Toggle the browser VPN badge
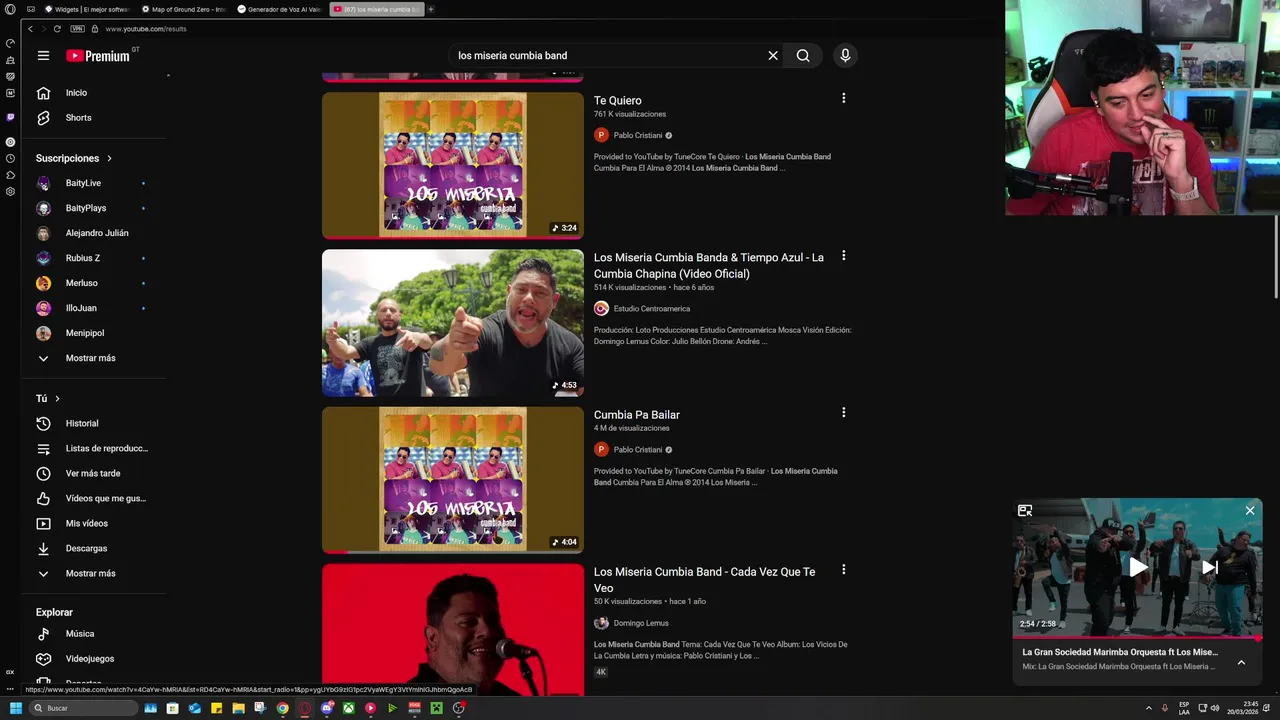Viewport: 1280px width, 720px height. click(77, 29)
